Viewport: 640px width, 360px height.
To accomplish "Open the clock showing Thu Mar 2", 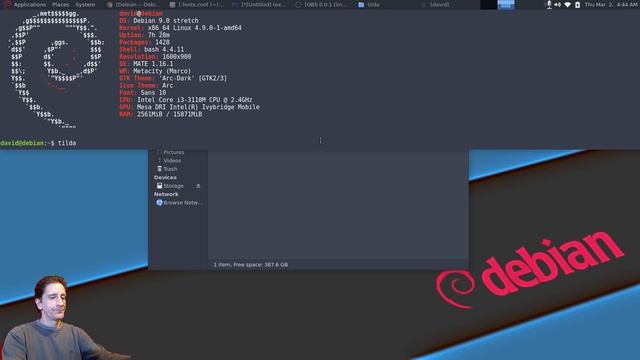I will (x=611, y=4).
